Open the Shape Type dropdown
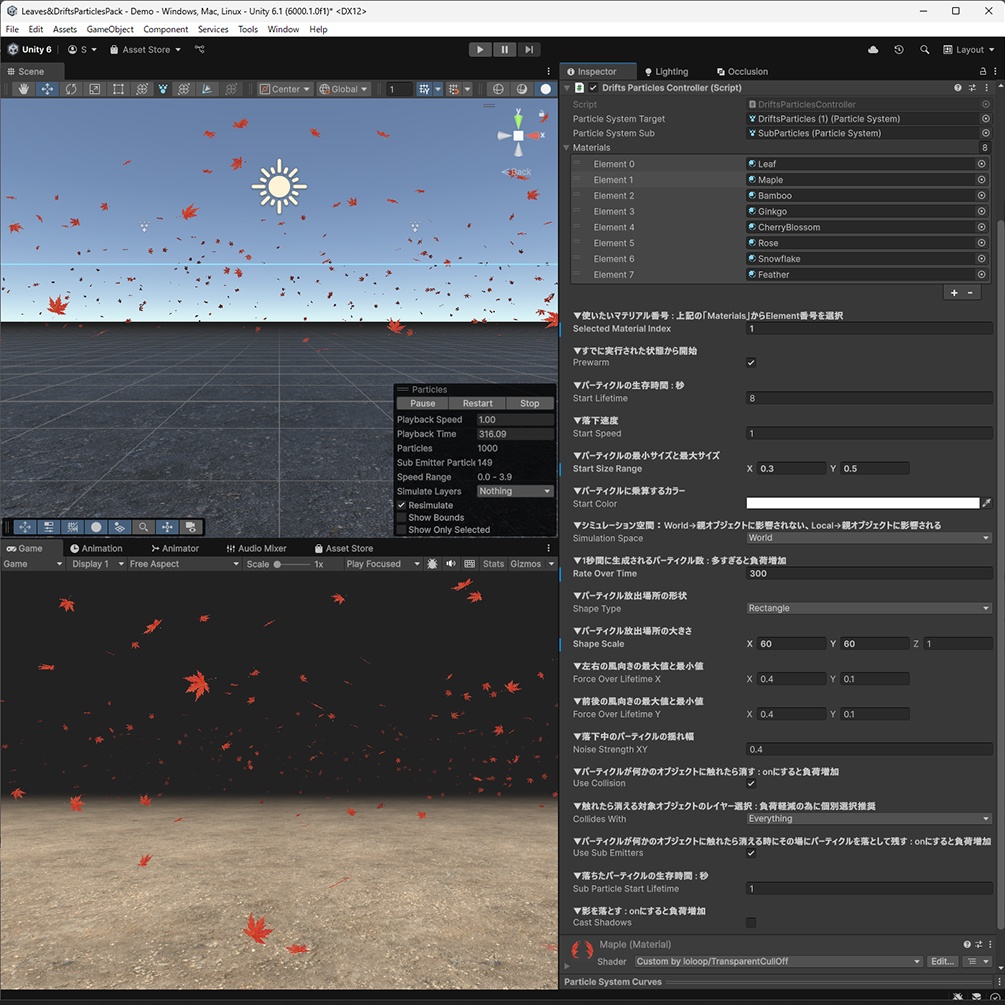This screenshot has width=1005, height=1005. (869, 608)
